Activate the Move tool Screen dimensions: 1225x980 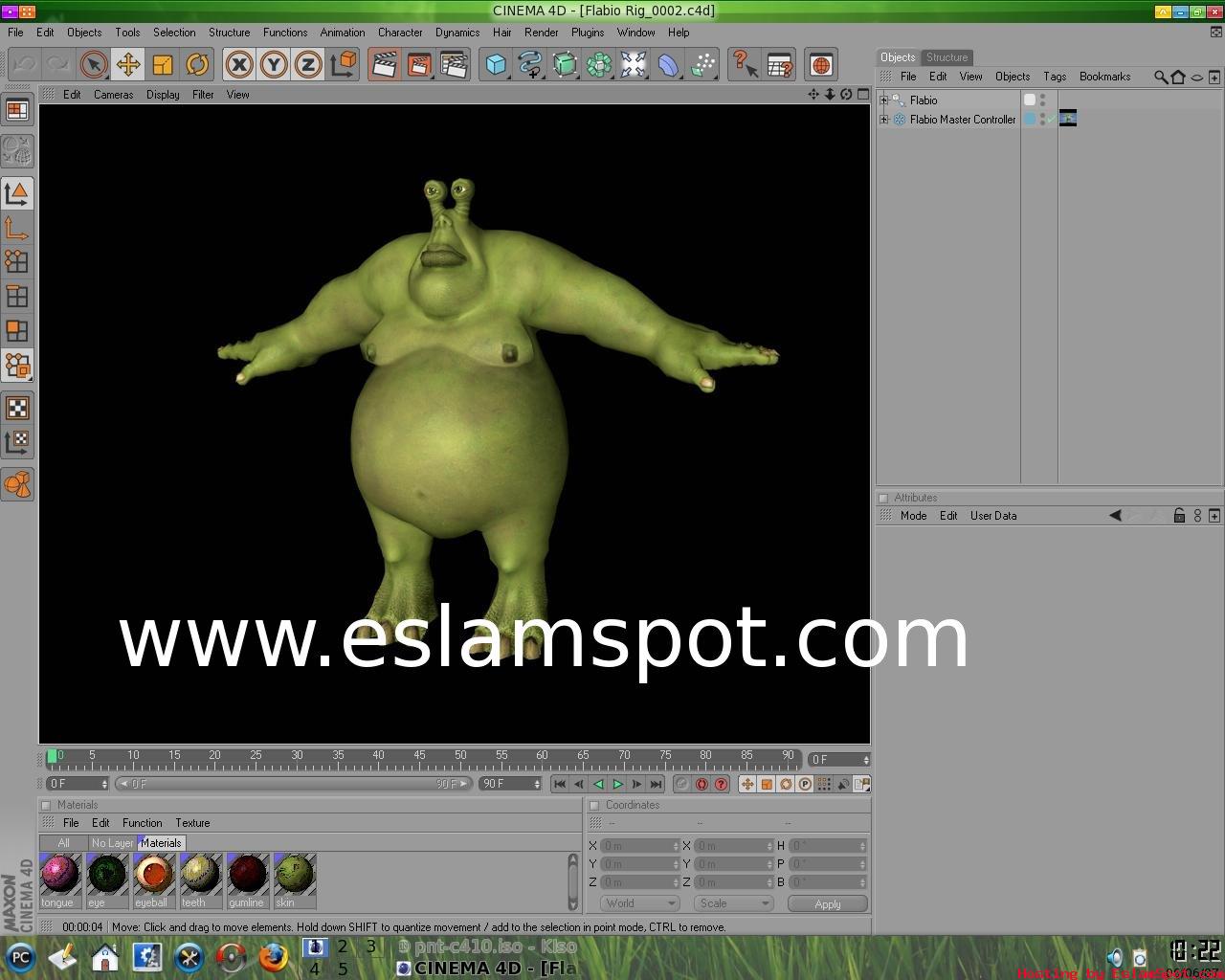tap(127, 65)
